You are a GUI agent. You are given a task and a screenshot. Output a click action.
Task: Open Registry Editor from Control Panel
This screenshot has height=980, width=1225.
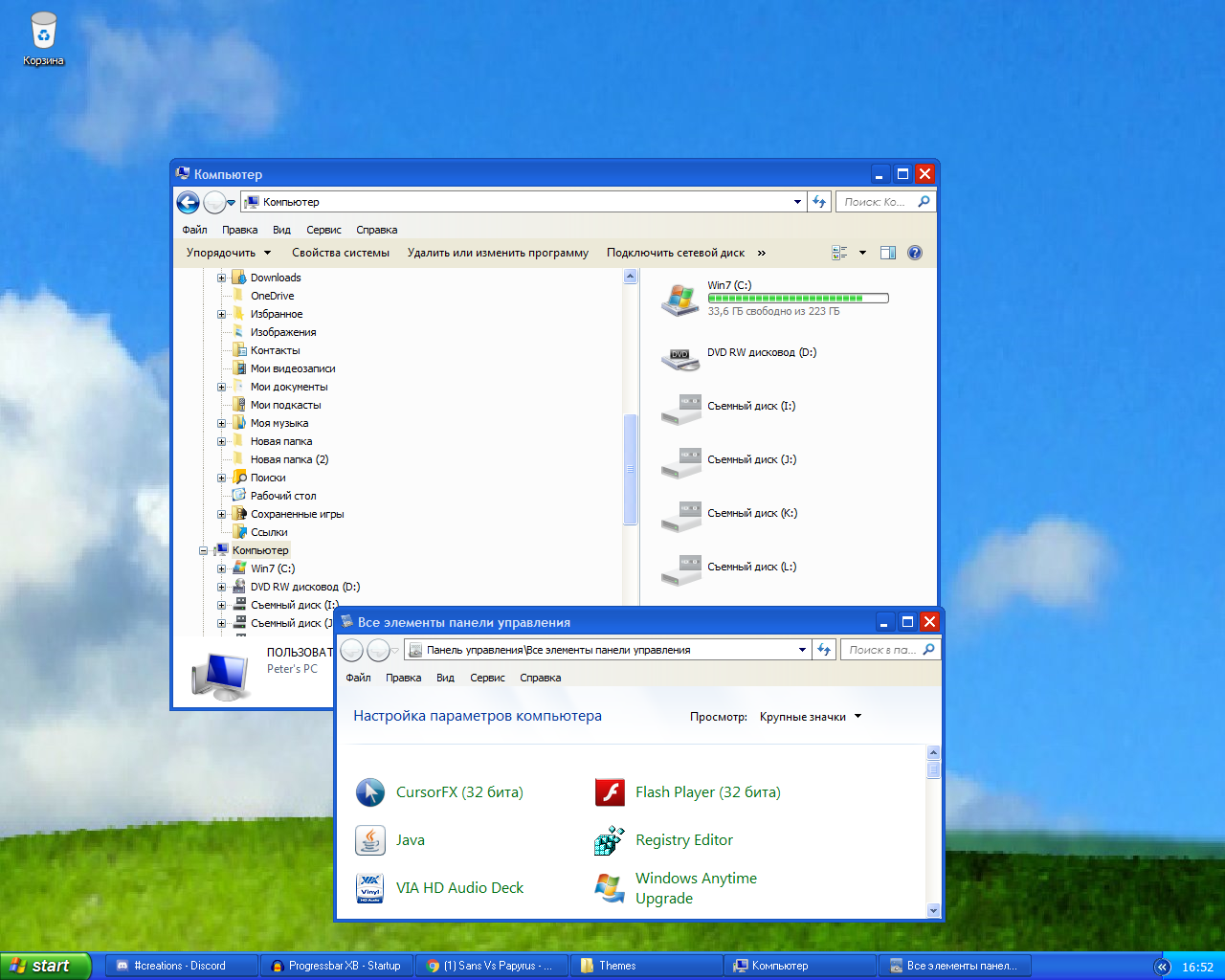[684, 840]
